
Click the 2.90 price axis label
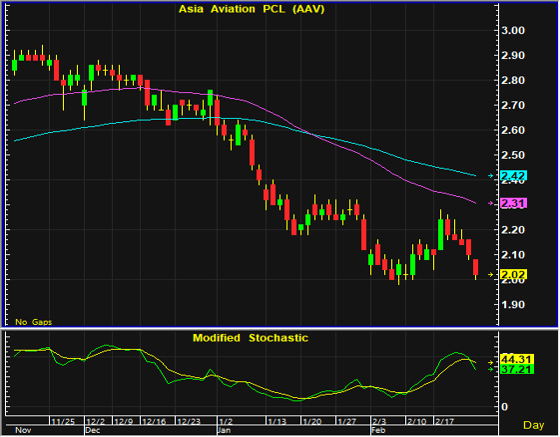(x=513, y=55)
